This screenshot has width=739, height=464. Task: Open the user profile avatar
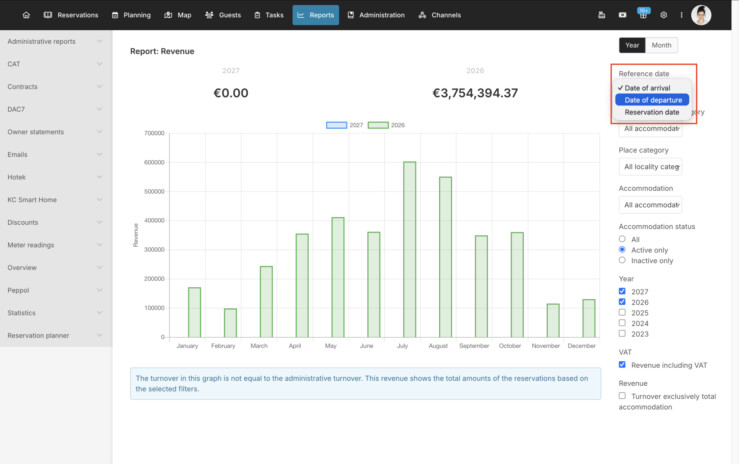(x=701, y=15)
